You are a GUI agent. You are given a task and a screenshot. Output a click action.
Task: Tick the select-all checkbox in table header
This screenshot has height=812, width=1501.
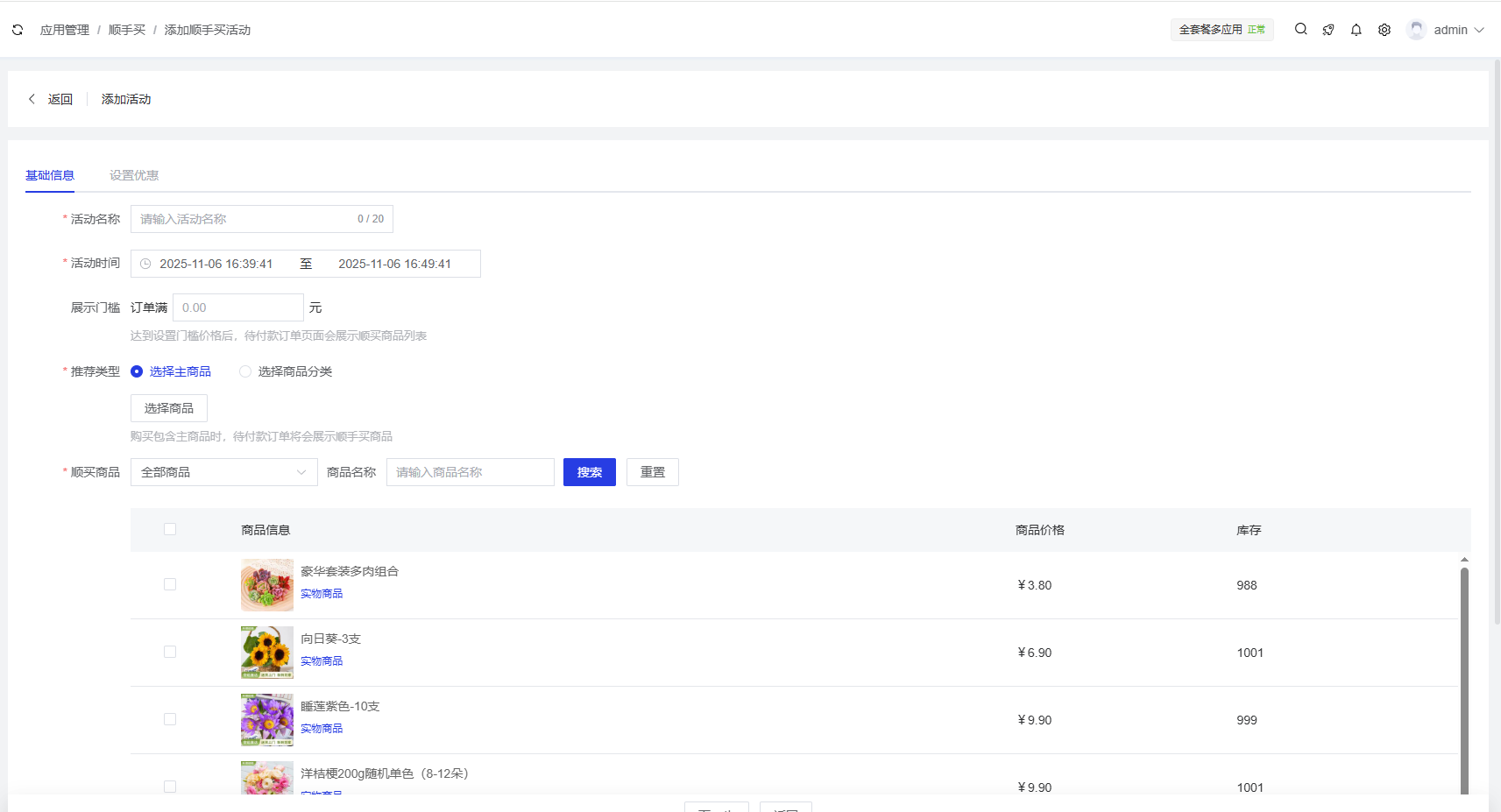click(170, 529)
